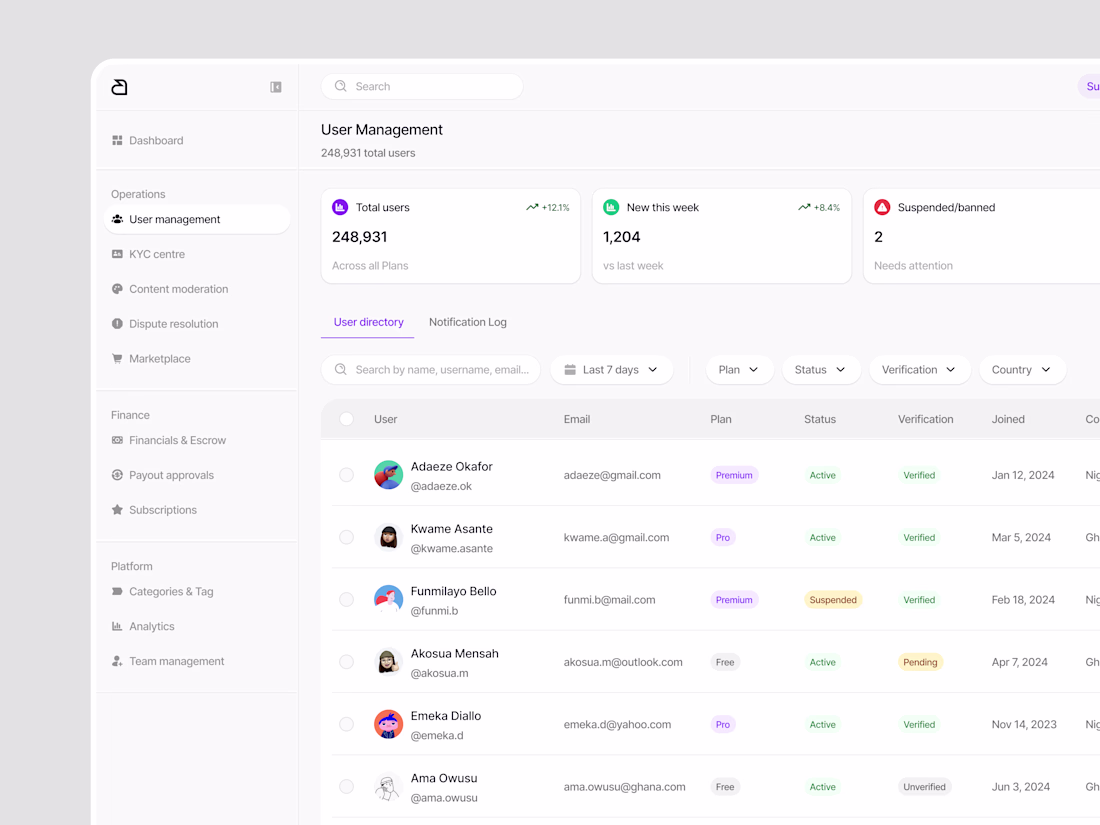
Task: Switch to the User directory tab
Action: coord(368,322)
